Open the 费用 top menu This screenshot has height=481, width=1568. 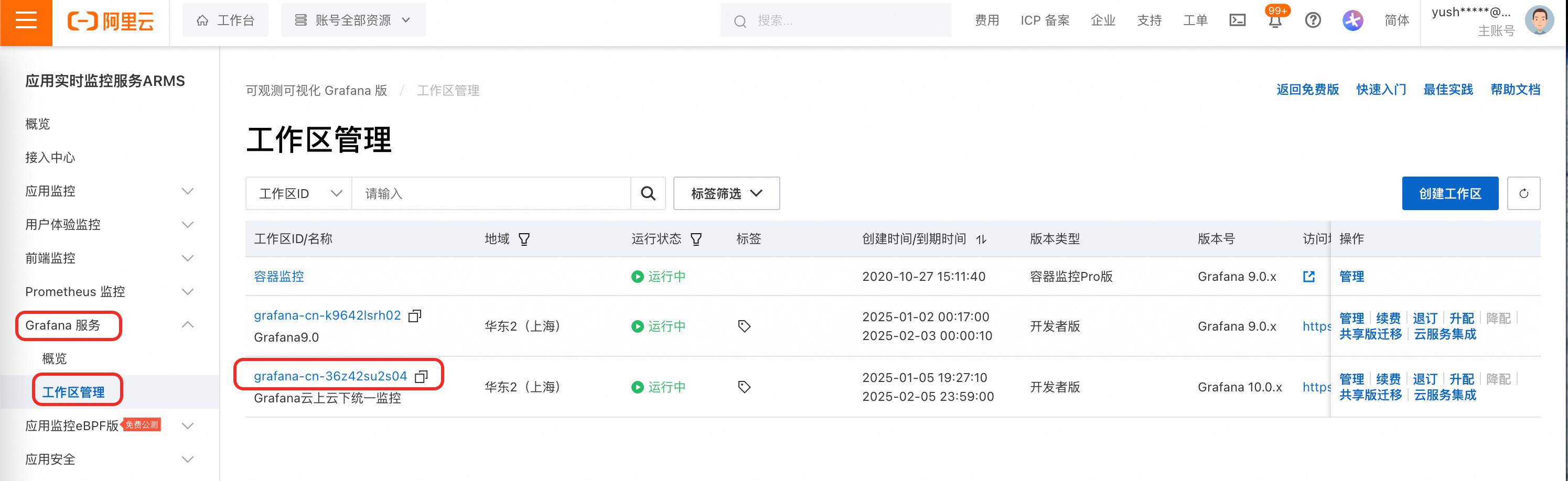(x=987, y=20)
